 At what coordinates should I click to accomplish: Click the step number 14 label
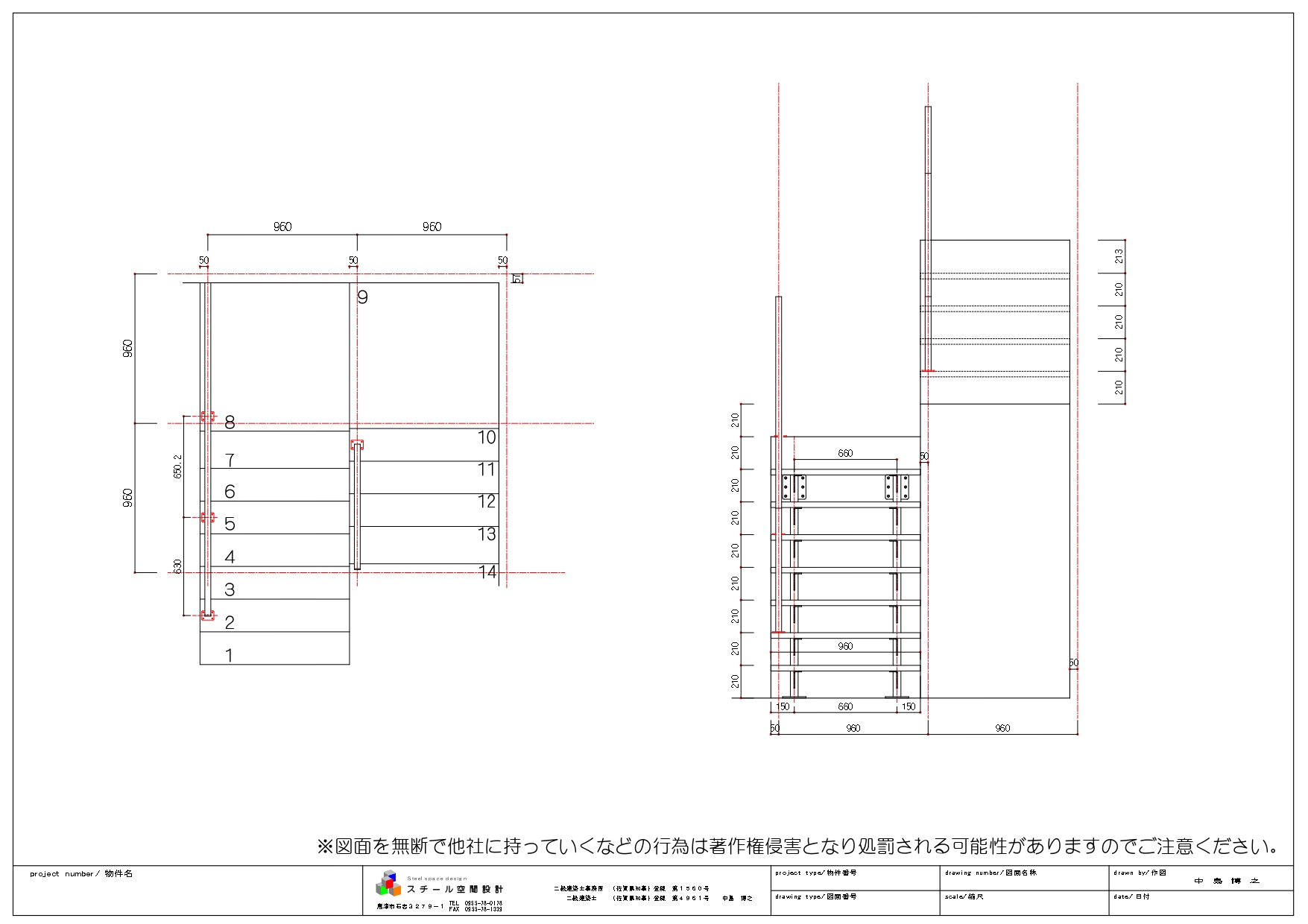pyautogui.click(x=487, y=572)
